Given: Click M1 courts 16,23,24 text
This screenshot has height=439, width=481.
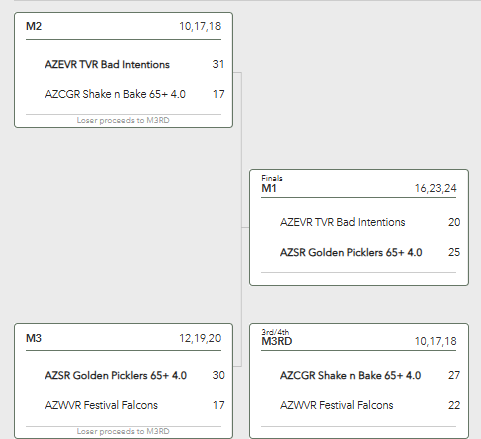Looking at the screenshot, I should coord(435,188).
